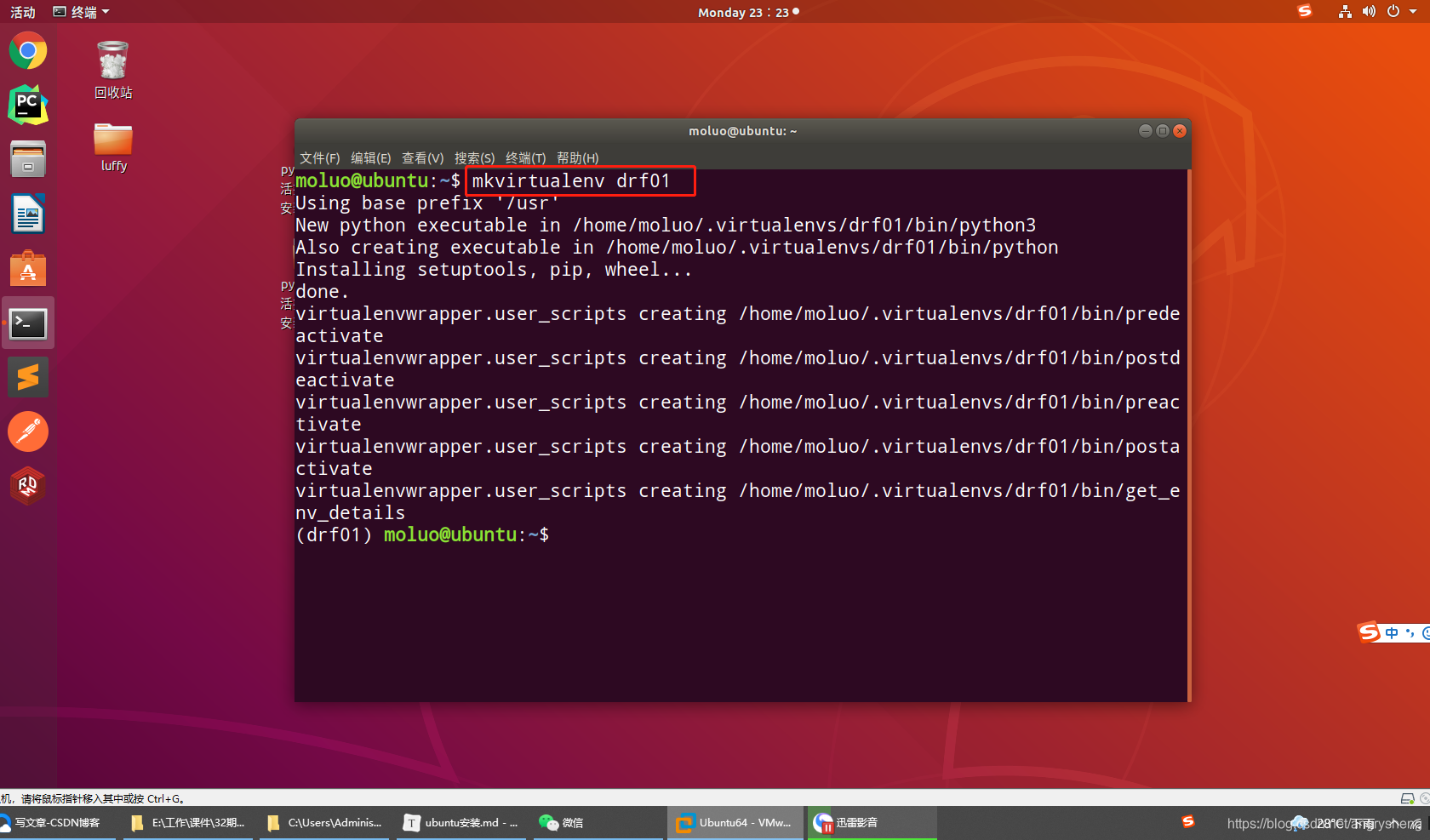The height and width of the screenshot is (840, 1430).
Task: Launch PyCharm from the dock
Action: [x=28, y=105]
